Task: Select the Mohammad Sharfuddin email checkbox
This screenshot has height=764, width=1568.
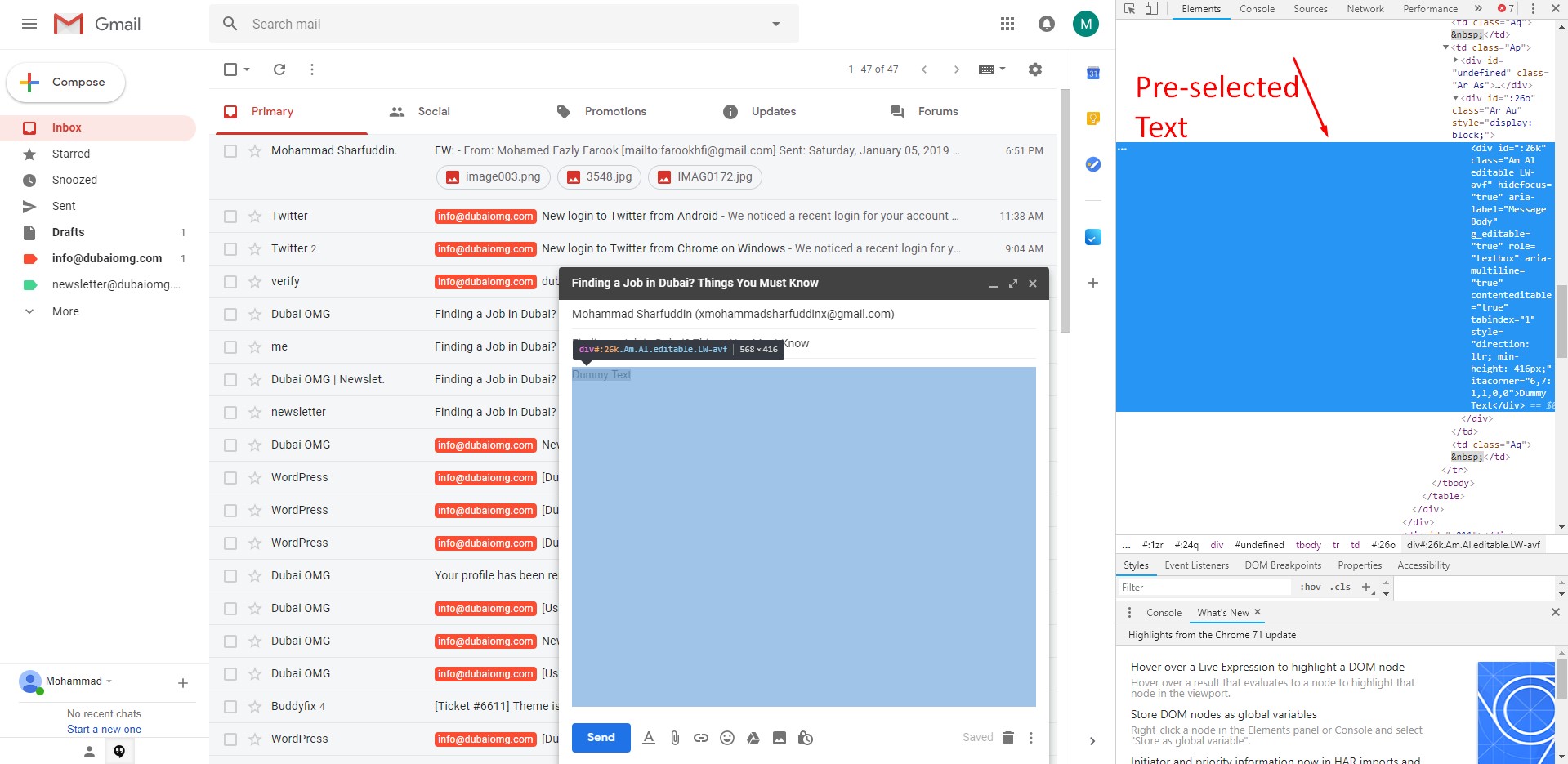Action: [x=230, y=151]
